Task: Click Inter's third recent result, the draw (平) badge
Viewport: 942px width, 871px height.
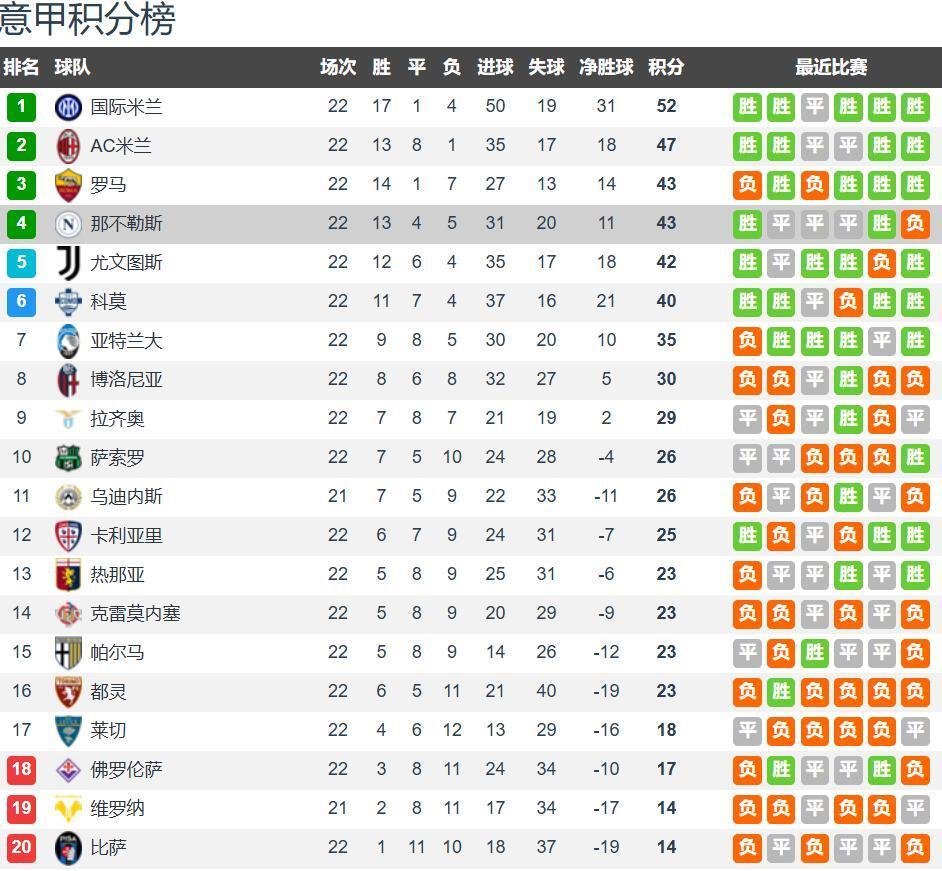Action: pos(815,107)
